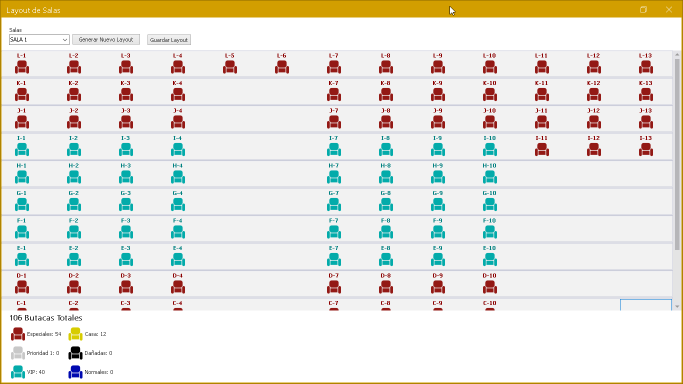683x384 pixels.
Task: Click seat J-2
Action: (x=74, y=122)
